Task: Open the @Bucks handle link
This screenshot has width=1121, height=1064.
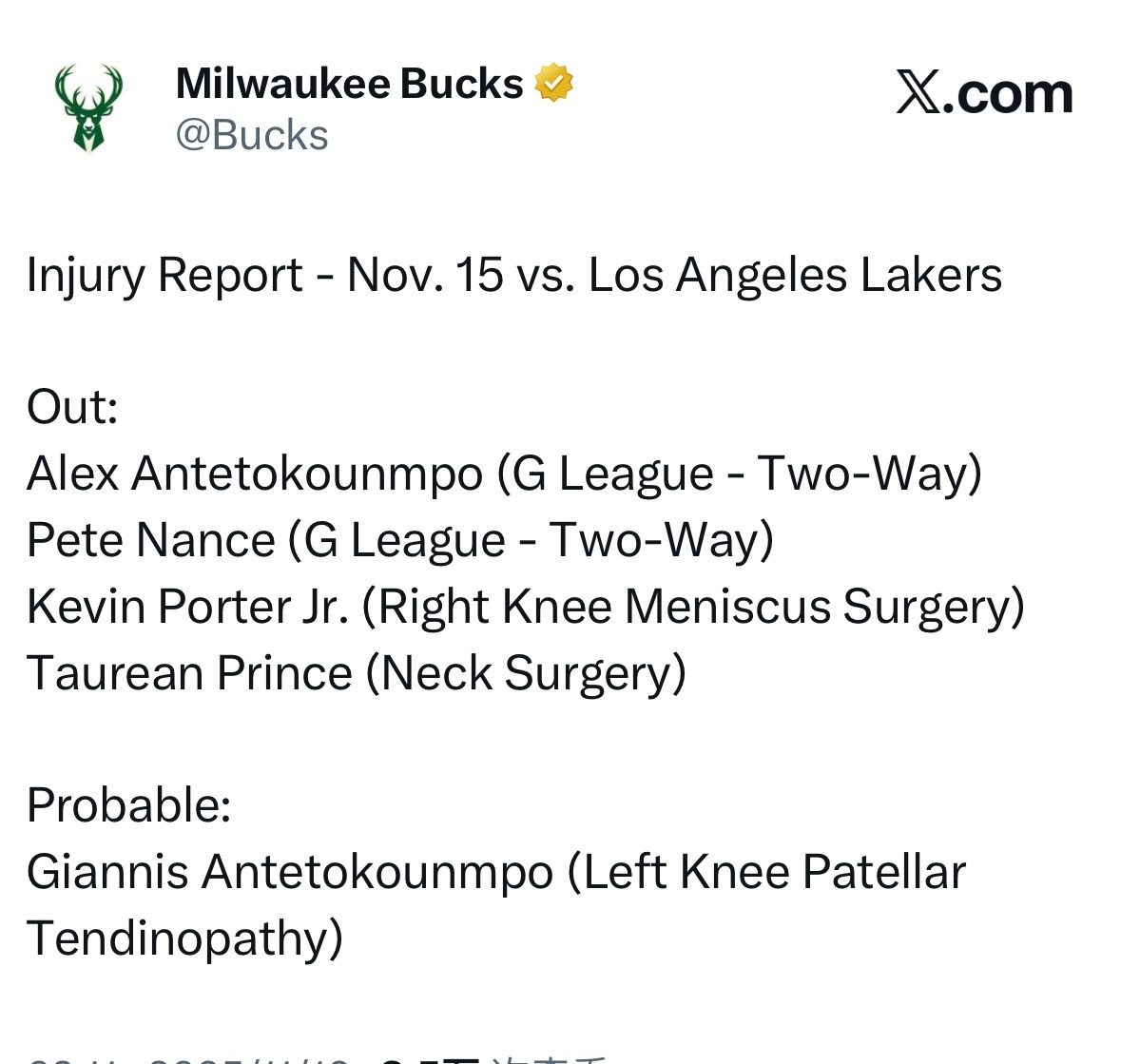Action: [x=252, y=135]
